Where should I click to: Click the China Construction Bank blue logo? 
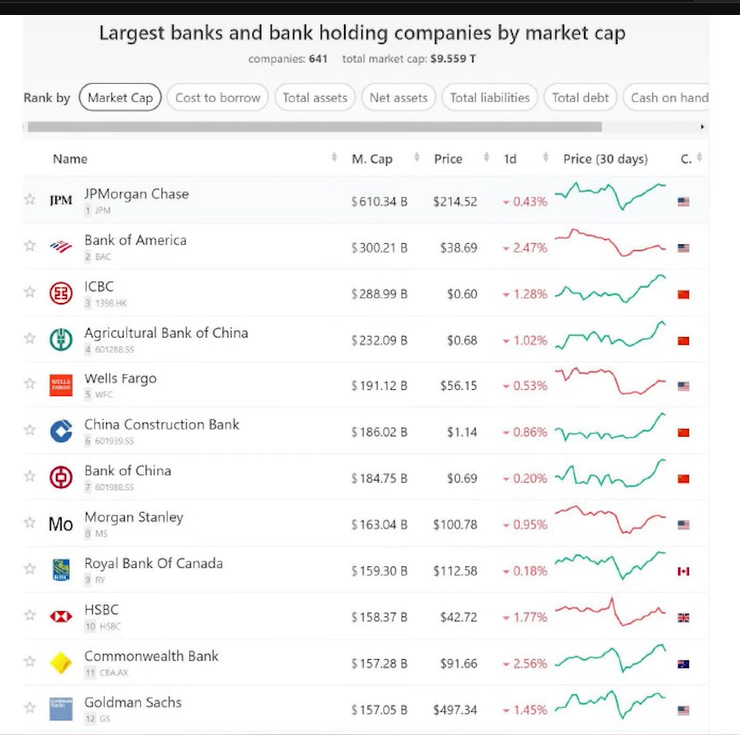(61, 431)
